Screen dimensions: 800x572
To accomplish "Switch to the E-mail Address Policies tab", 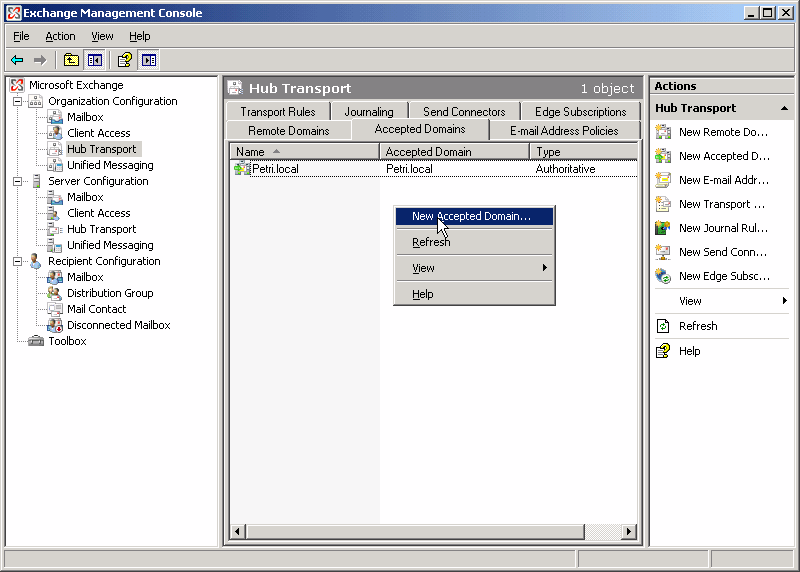I will [x=564, y=131].
